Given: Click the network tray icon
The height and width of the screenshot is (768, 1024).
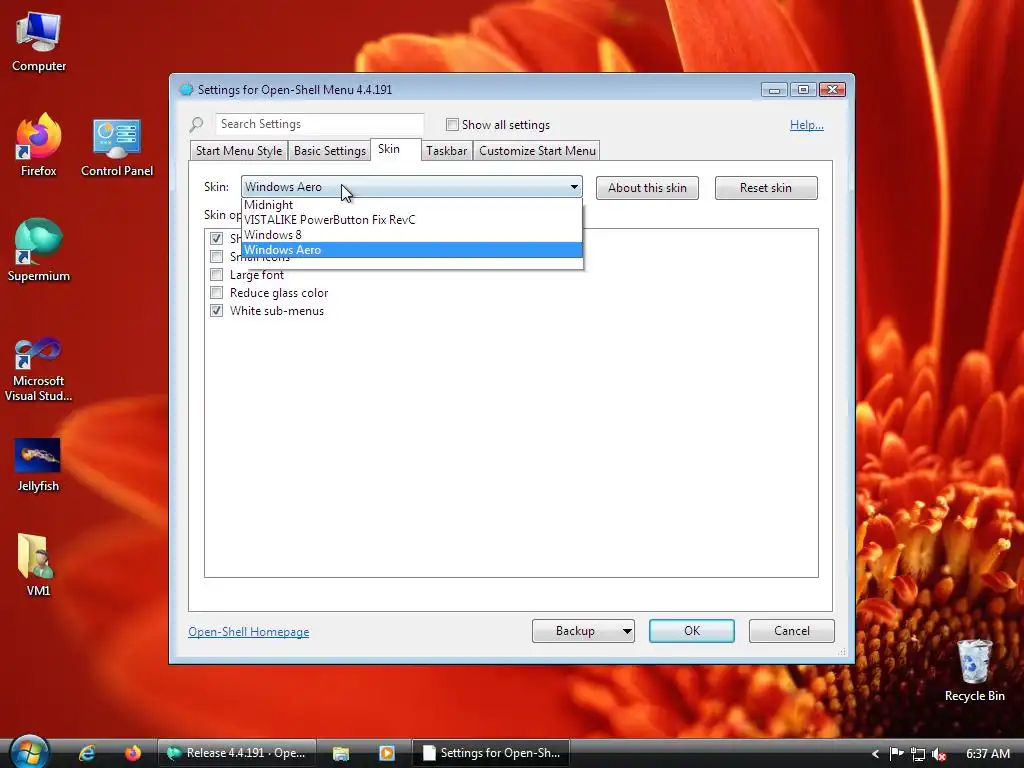Looking at the screenshot, I should 918,754.
